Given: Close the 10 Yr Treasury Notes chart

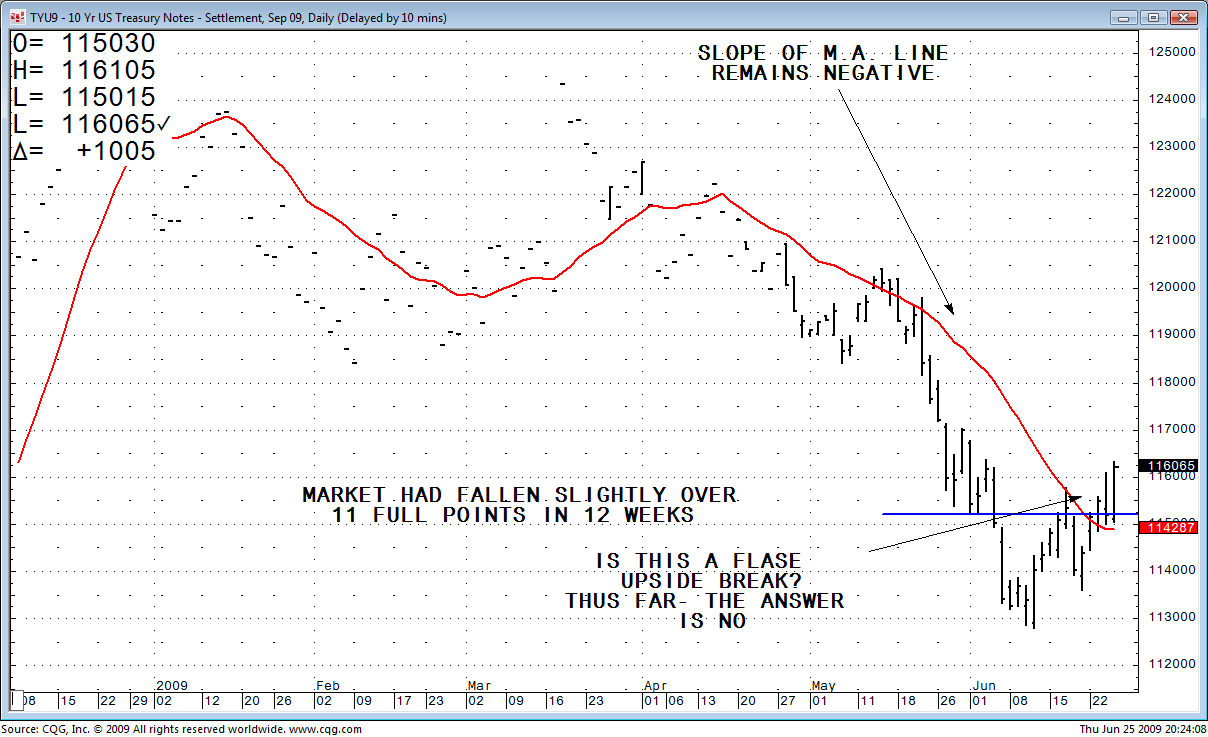Looking at the screenshot, I should tap(1184, 18).
